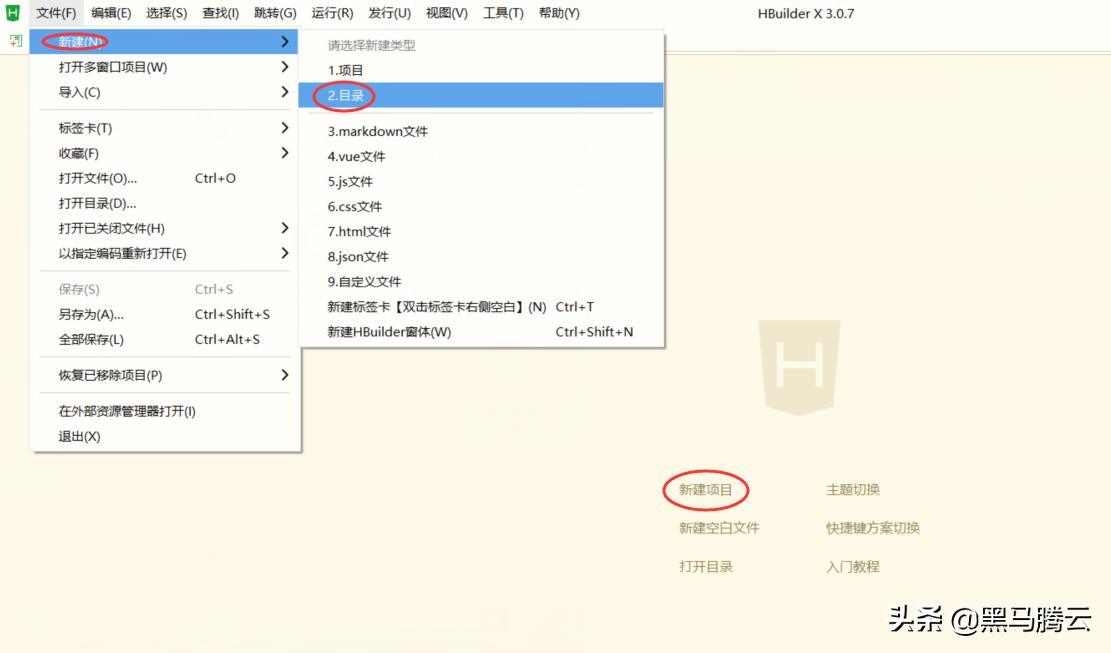Viewport: 1111px width, 653px height.
Task: Choose 退出(X) to quit HBuilder
Action: (x=164, y=437)
